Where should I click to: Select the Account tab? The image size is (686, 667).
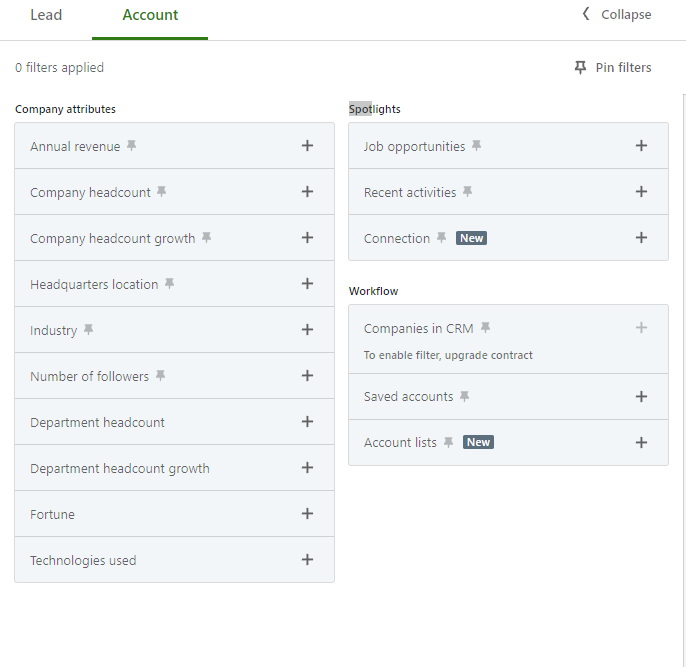point(150,15)
